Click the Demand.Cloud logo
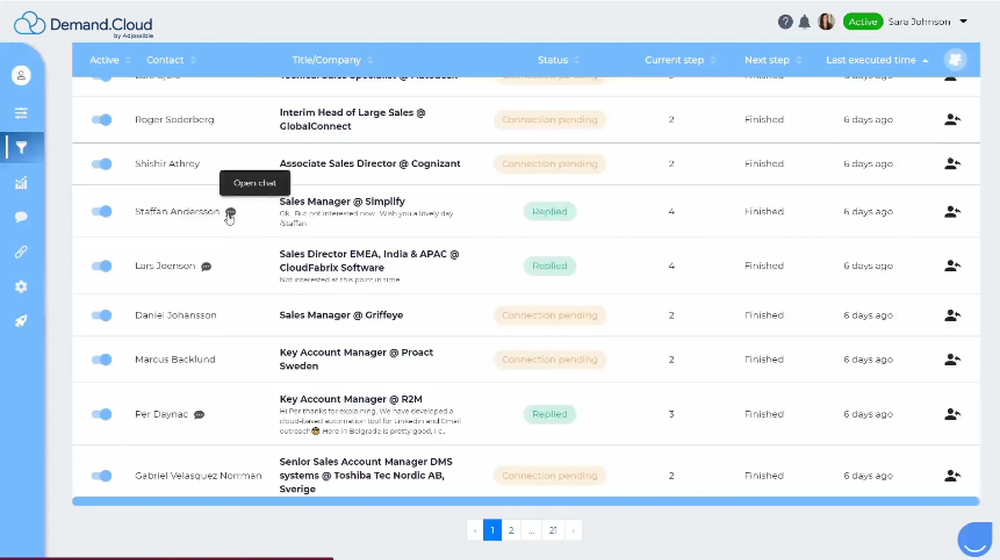 [84, 25]
